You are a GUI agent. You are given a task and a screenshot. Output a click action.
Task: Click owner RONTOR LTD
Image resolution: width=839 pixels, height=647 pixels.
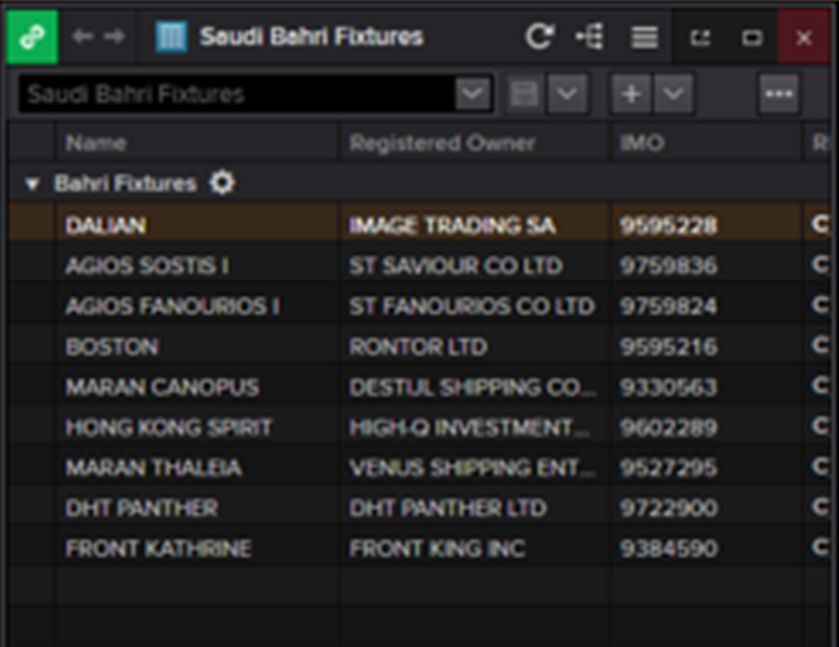coord(418,347)
